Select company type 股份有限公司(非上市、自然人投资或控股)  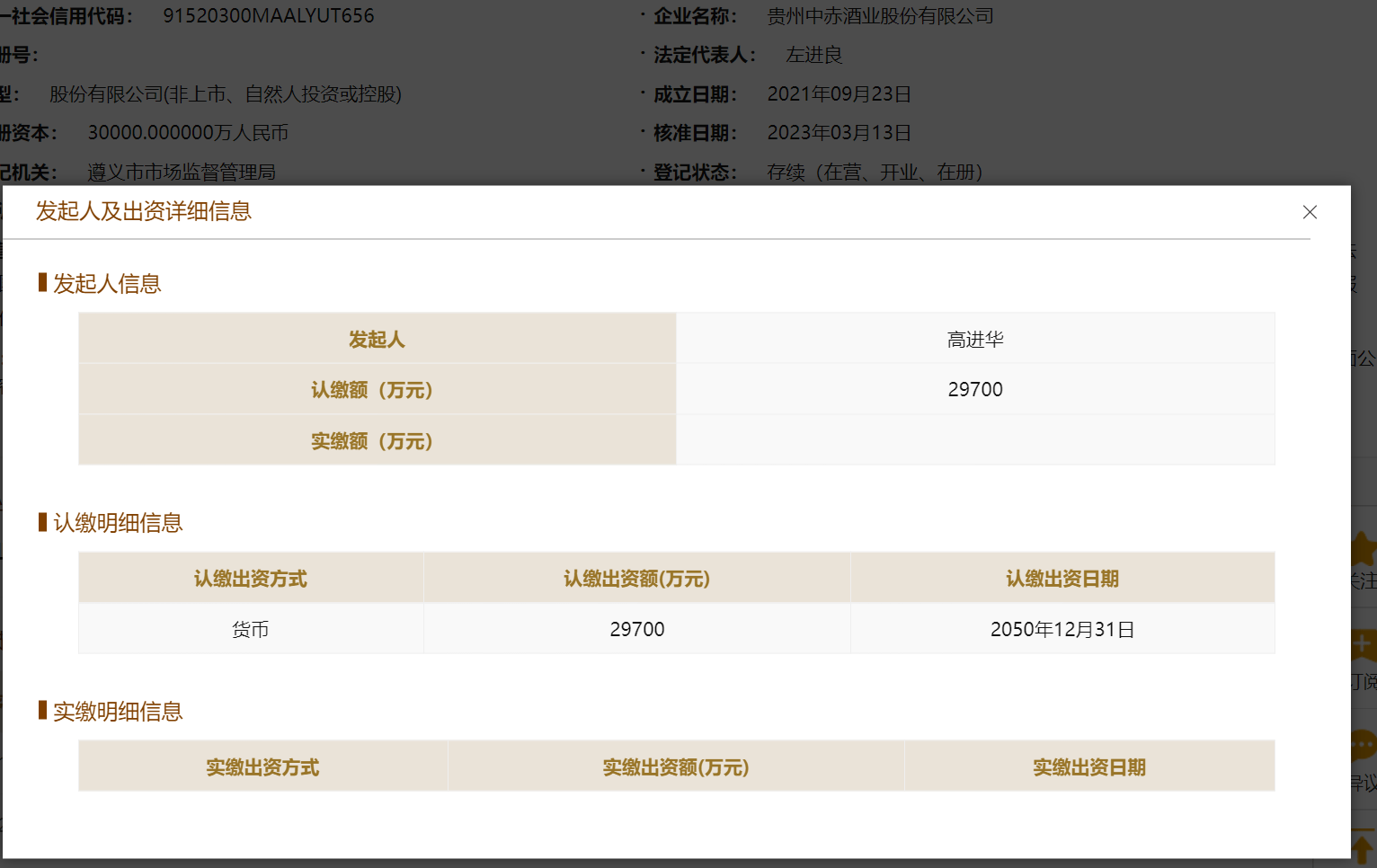pos(226,94)
